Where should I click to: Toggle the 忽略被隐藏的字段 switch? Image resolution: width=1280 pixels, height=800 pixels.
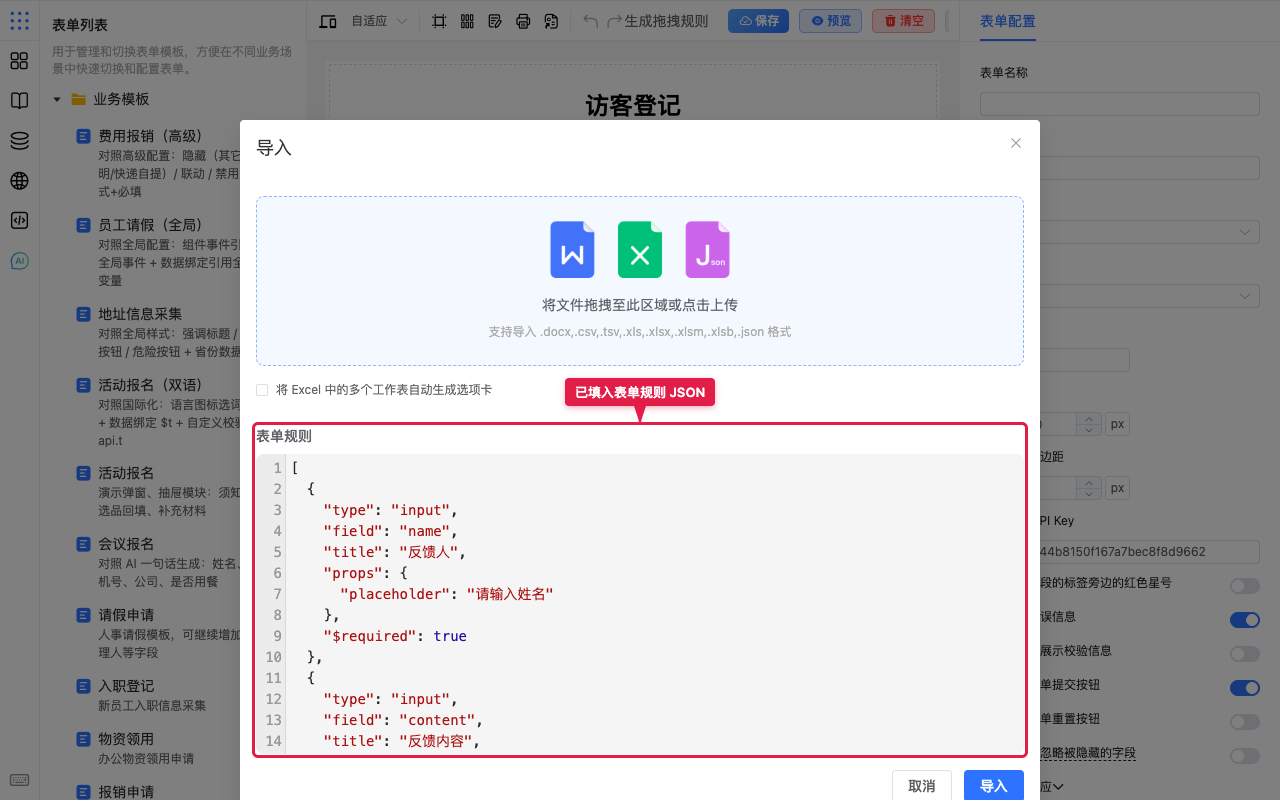[x=1244, y=756]
